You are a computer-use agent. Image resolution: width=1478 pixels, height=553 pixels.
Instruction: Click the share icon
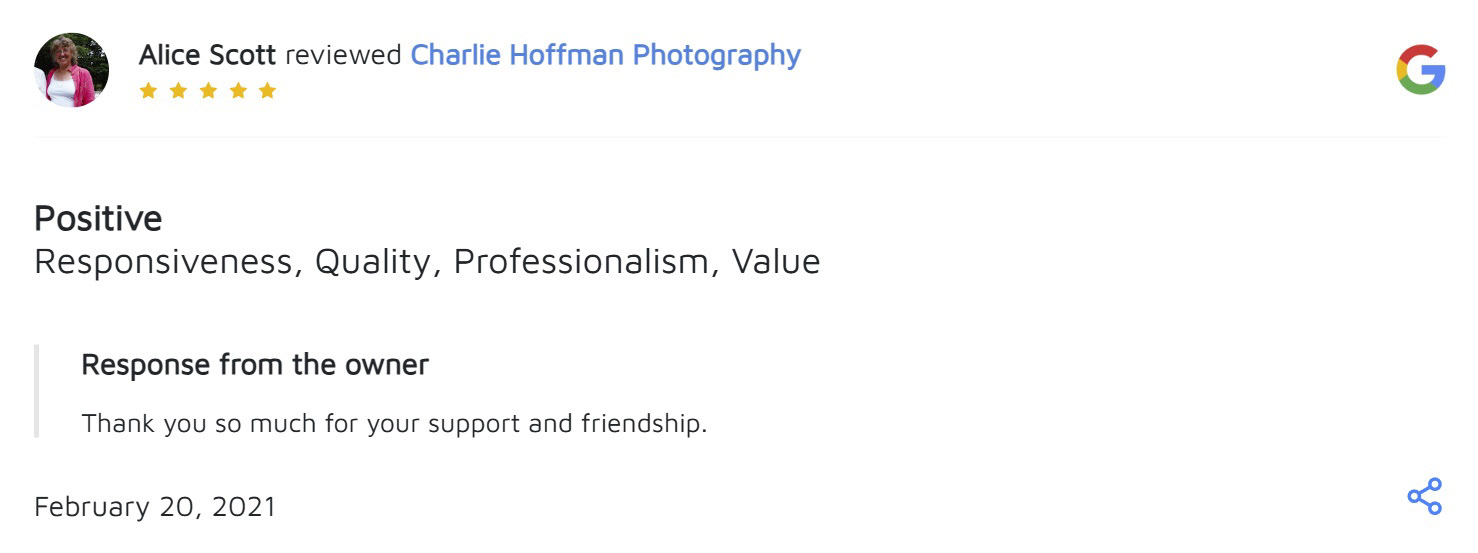click(x=1424, y=496)
